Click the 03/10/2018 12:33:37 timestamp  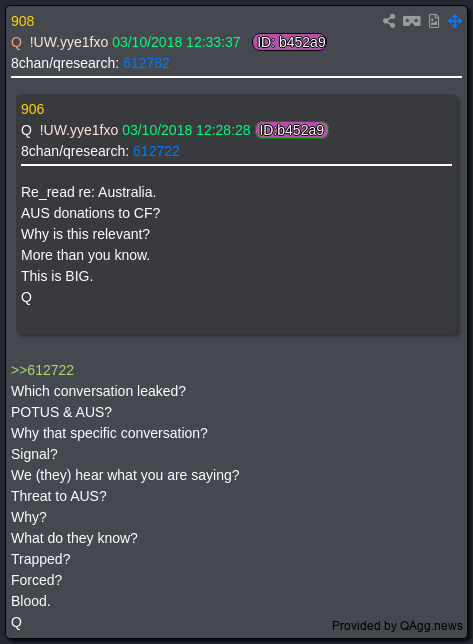[176, 42]
